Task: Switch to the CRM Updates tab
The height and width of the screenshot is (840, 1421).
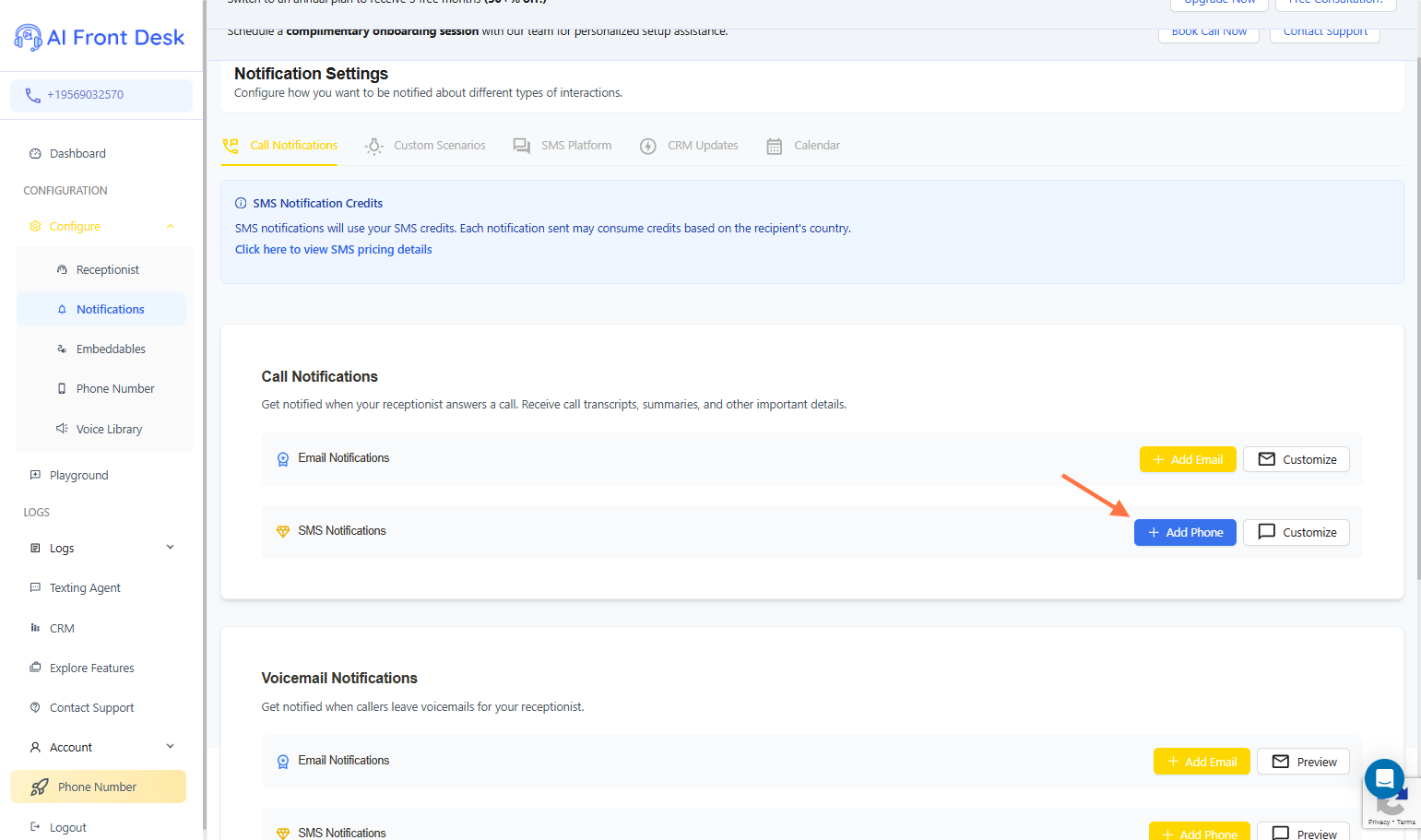Action: [689, 146]
